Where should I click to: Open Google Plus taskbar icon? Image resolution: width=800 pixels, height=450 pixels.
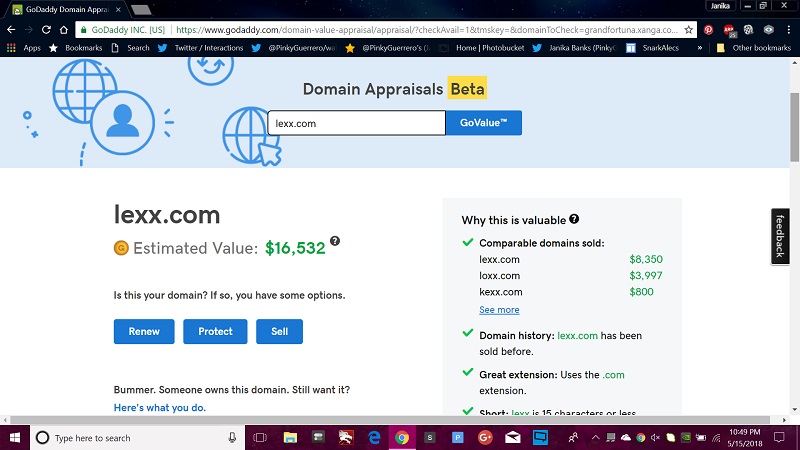click(485, 437)
